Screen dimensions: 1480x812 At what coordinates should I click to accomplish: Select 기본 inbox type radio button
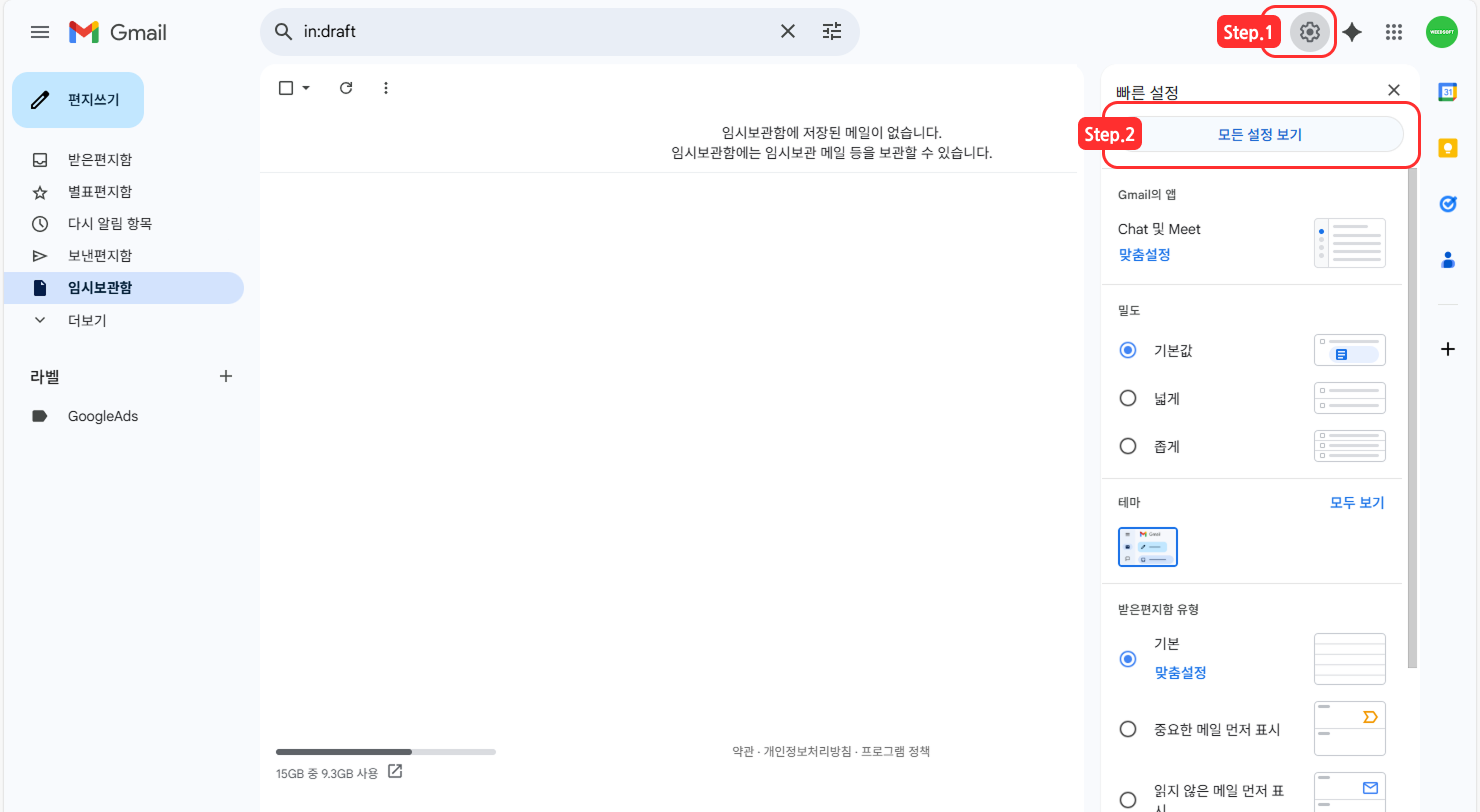point(1128,659)
